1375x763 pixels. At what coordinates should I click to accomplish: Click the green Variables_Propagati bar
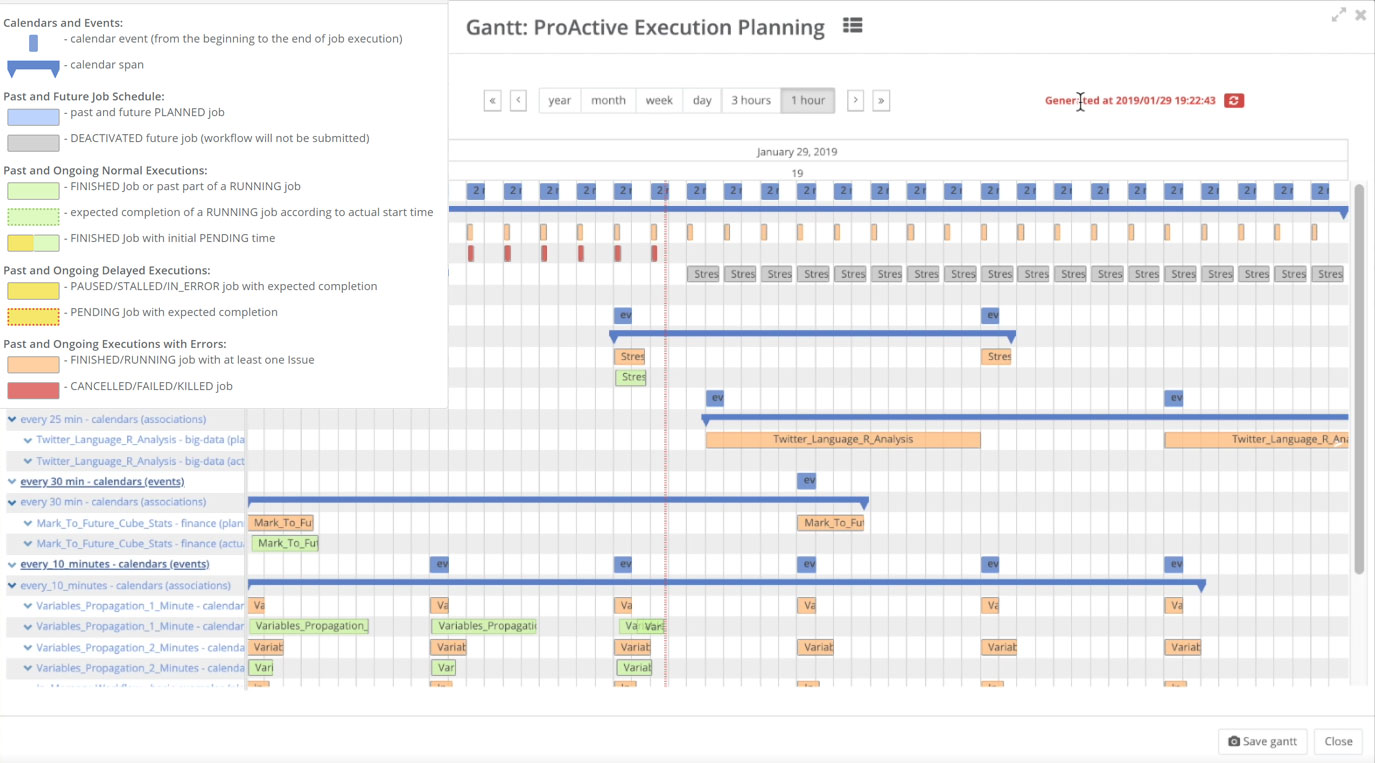pyautogui.click(x=485, y=626)
